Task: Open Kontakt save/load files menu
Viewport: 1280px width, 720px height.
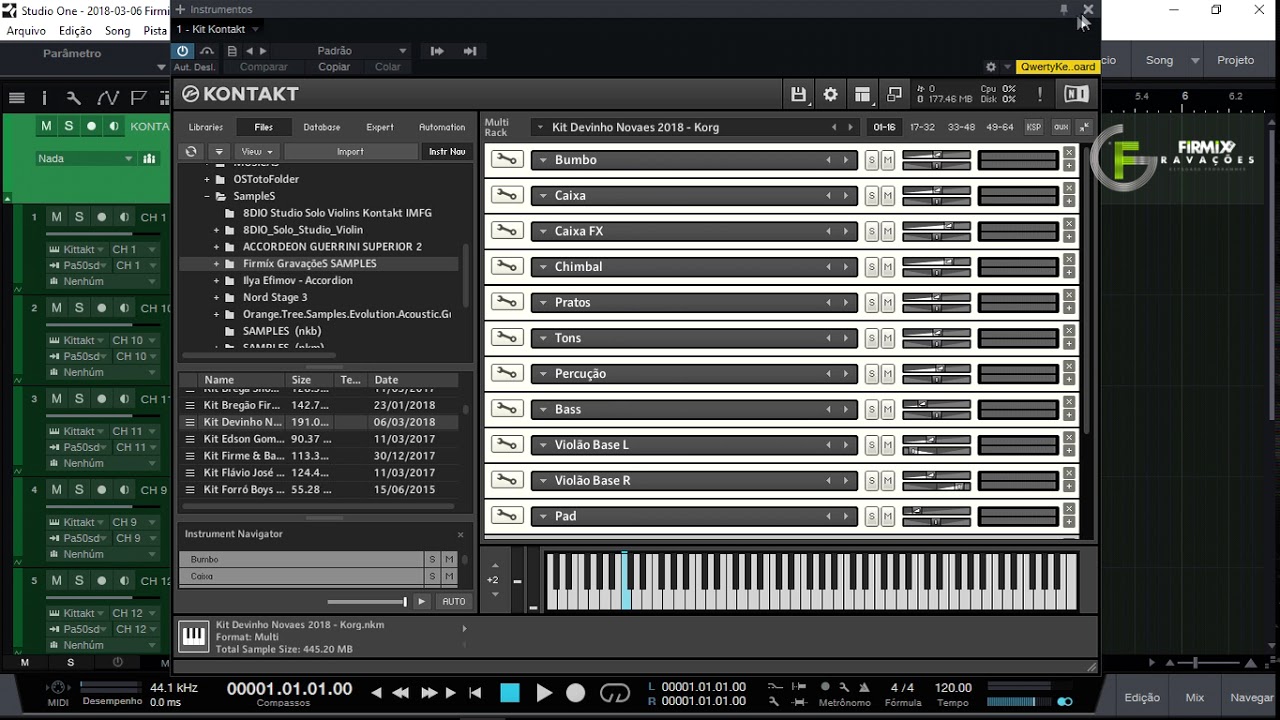Action: pos(798,94)
